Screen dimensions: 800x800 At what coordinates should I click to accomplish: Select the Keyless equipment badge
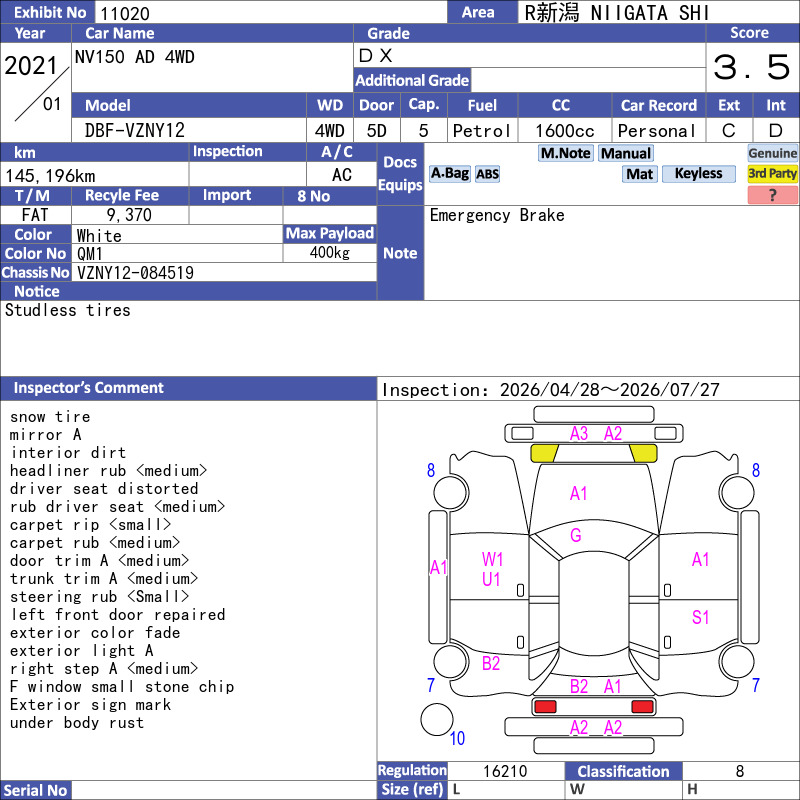pyautogui.click(x=698, y=173)
